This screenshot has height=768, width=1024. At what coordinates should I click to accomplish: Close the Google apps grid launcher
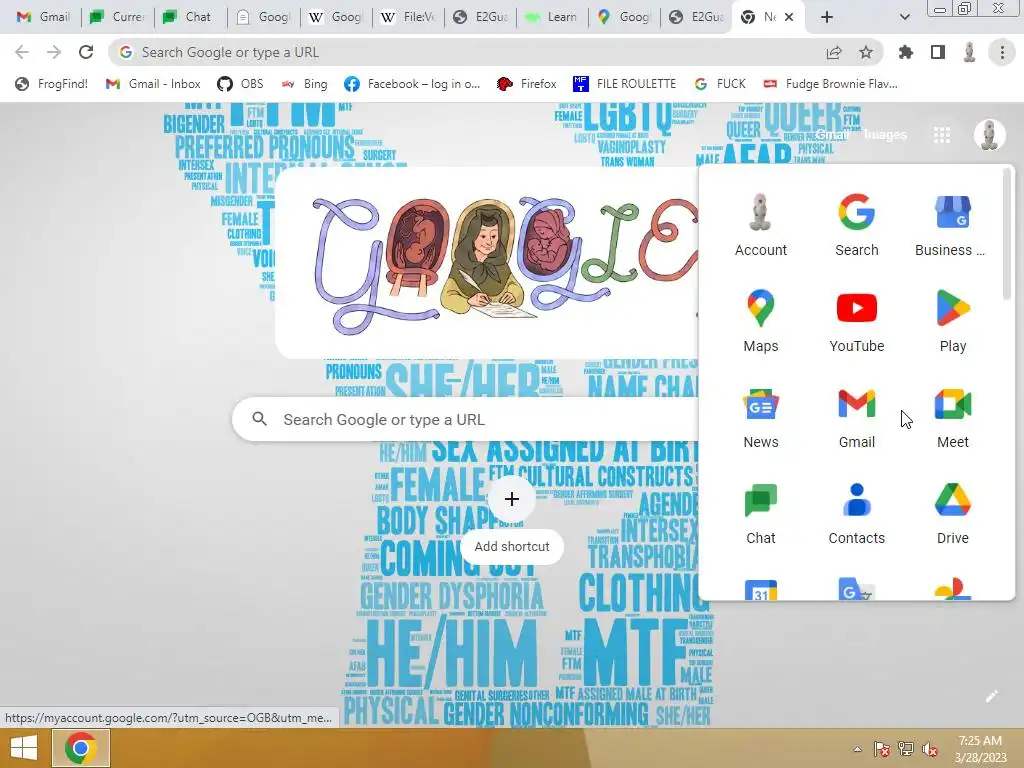pyautogui.click(x=941, y=135)
